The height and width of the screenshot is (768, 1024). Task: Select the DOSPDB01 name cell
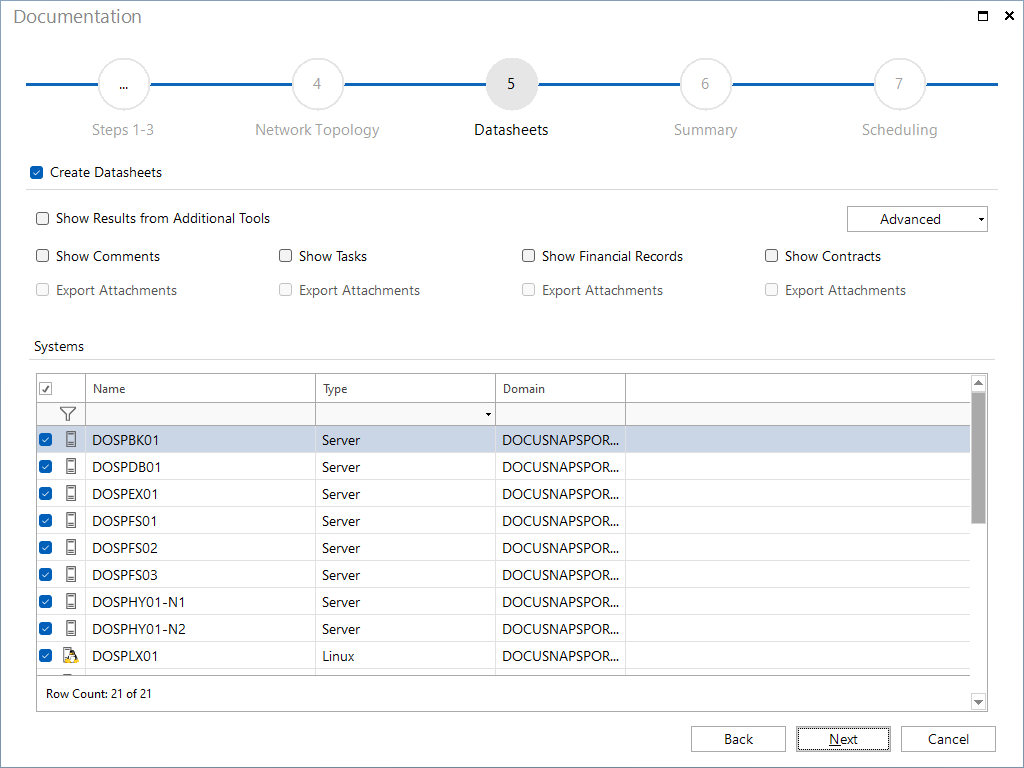200,467
